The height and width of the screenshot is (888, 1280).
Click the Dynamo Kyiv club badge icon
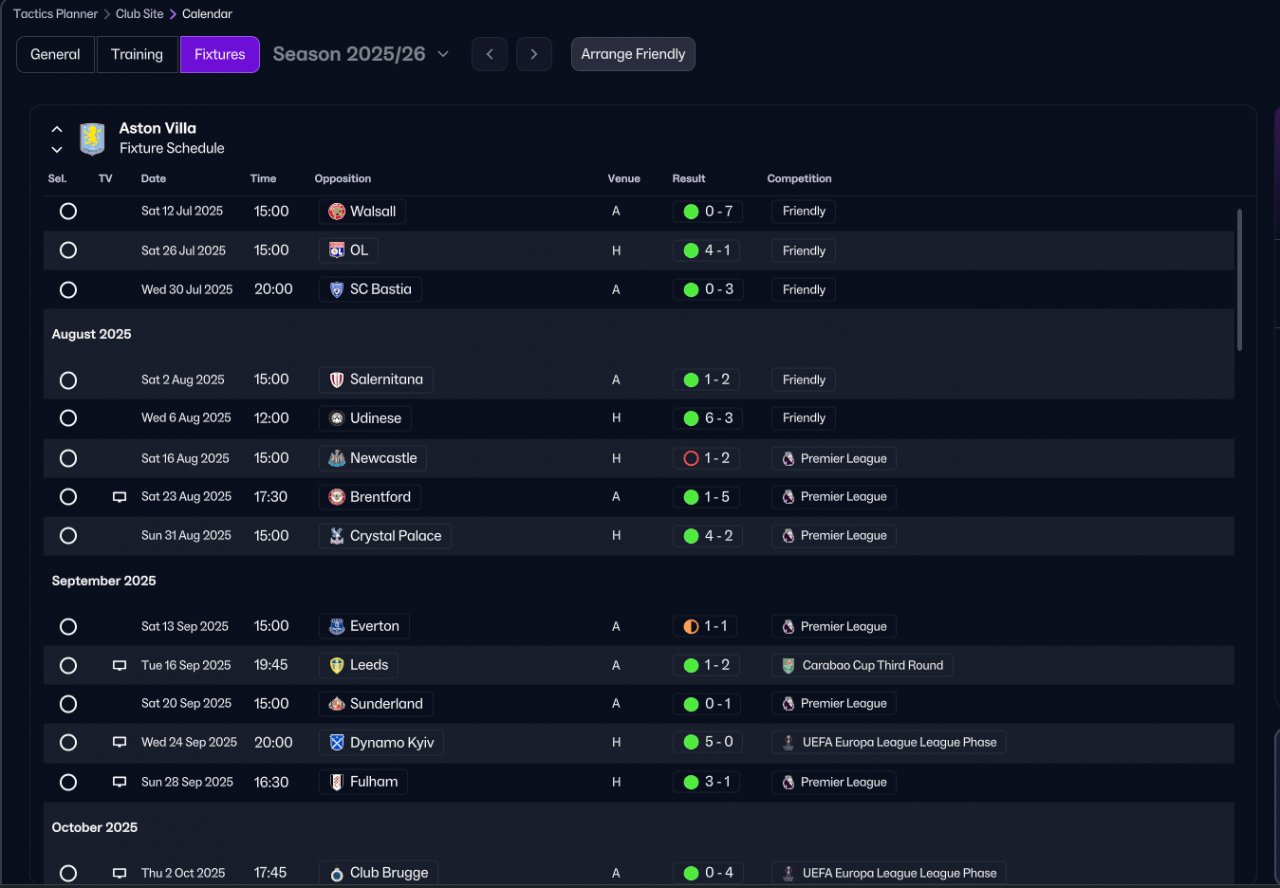pos(337,743)
